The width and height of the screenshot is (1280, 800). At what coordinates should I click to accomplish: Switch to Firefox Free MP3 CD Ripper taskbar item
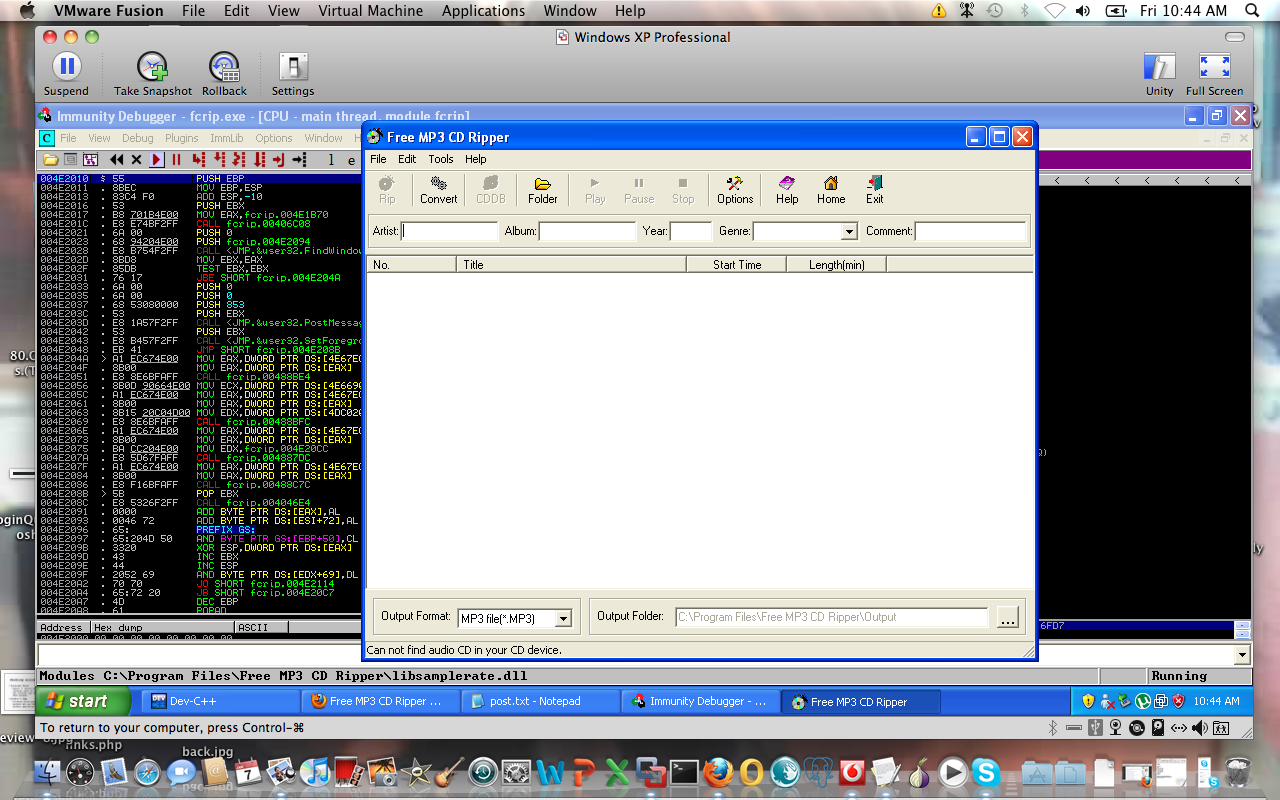click(x=379, y=701)
